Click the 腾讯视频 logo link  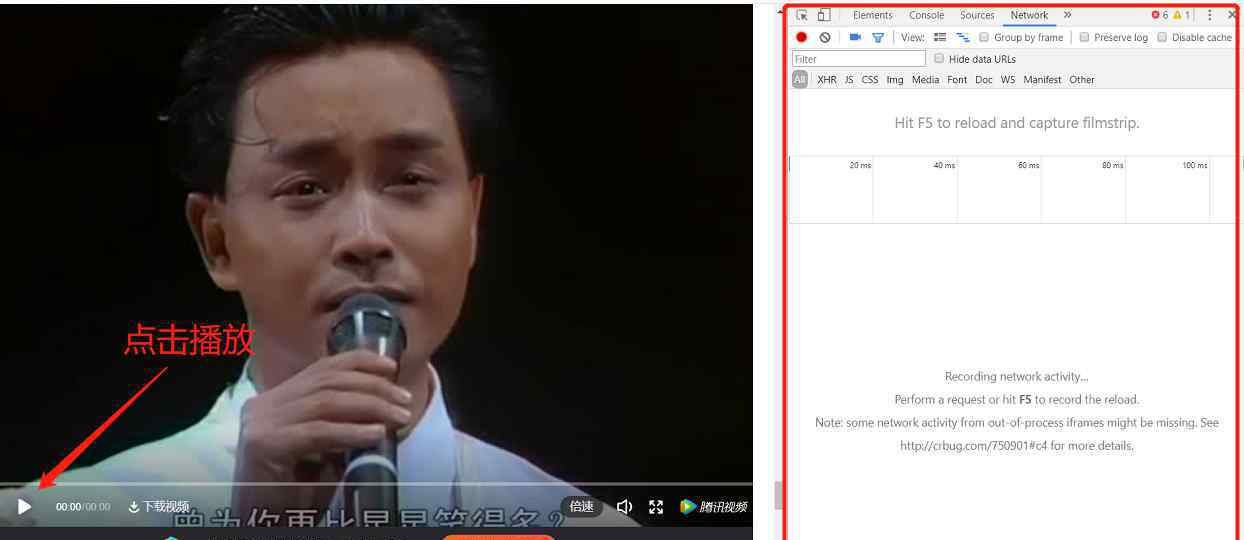(x=713, y=507)
